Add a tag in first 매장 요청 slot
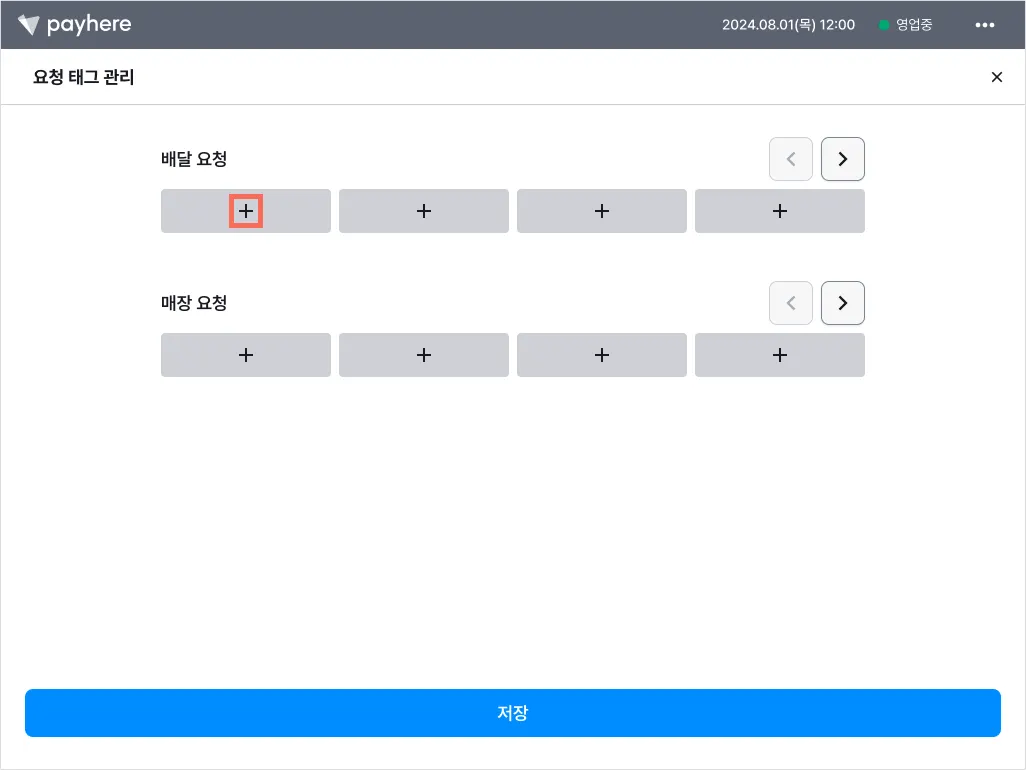The width and height of the screenshot is (1026, 770). (246, 355)
